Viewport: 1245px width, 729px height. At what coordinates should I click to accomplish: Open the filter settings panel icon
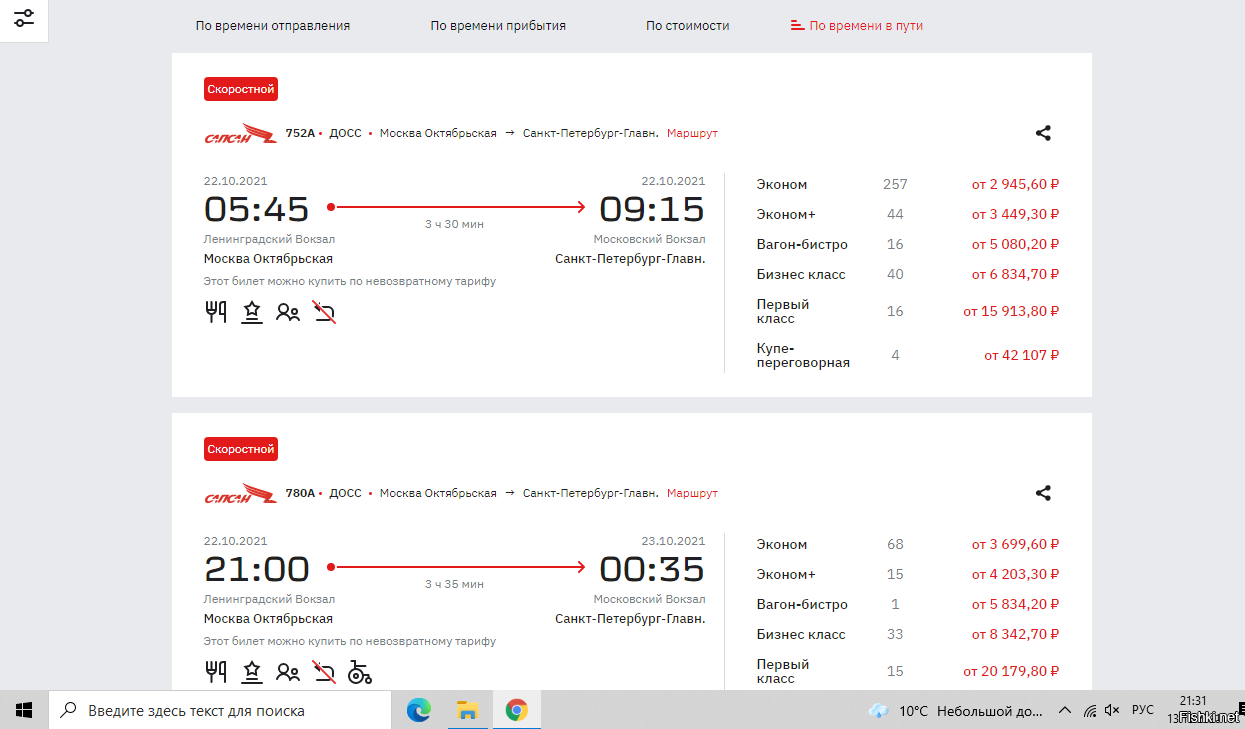click(24, 19)
